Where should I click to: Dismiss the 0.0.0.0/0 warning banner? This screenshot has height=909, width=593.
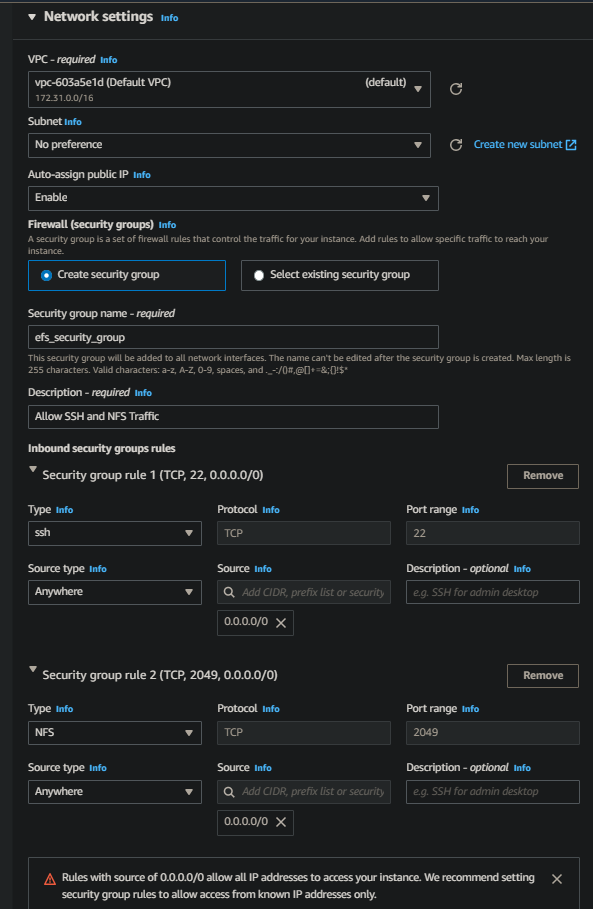[556, 879]
